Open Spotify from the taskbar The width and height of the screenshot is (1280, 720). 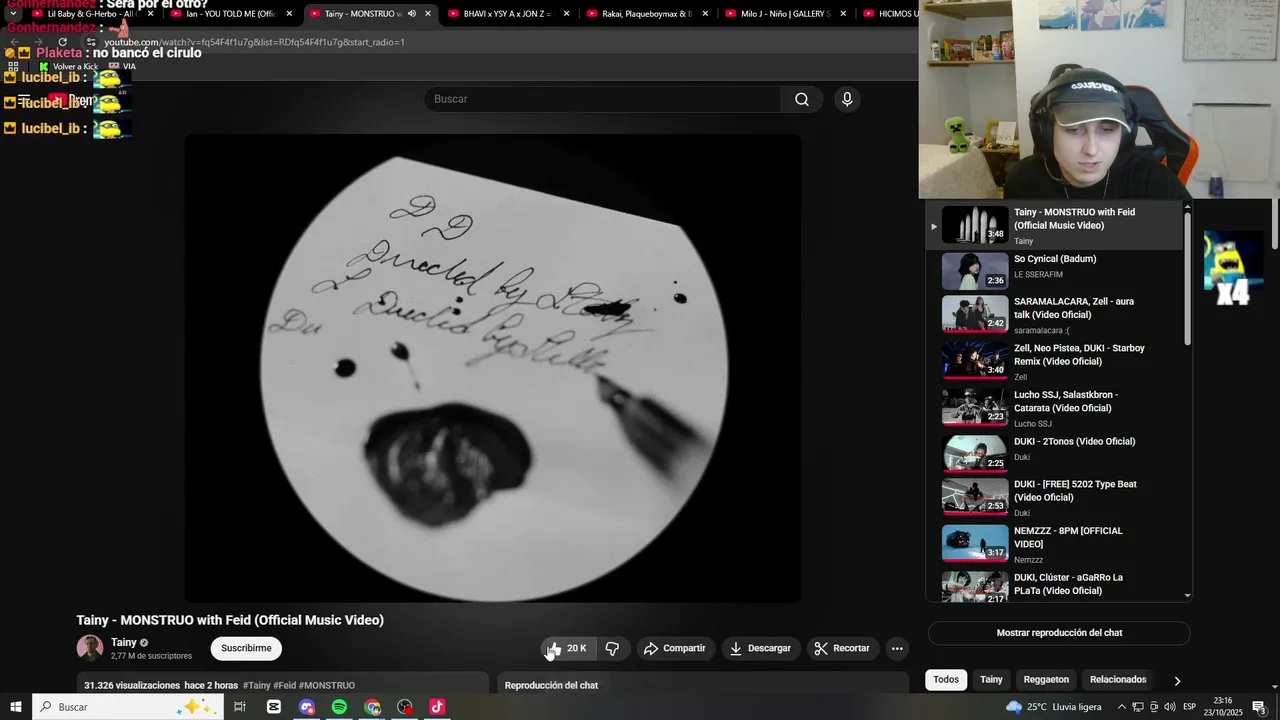(x=339, y=707)
